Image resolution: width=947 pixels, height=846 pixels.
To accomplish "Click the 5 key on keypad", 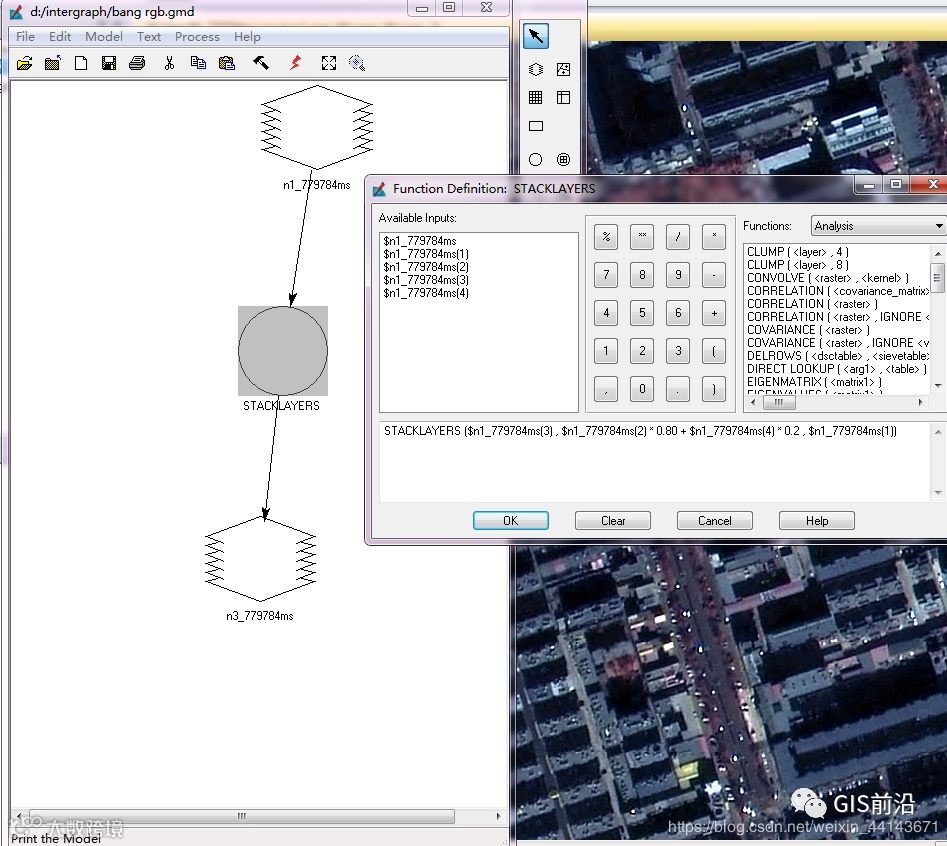I will point(642,313).
